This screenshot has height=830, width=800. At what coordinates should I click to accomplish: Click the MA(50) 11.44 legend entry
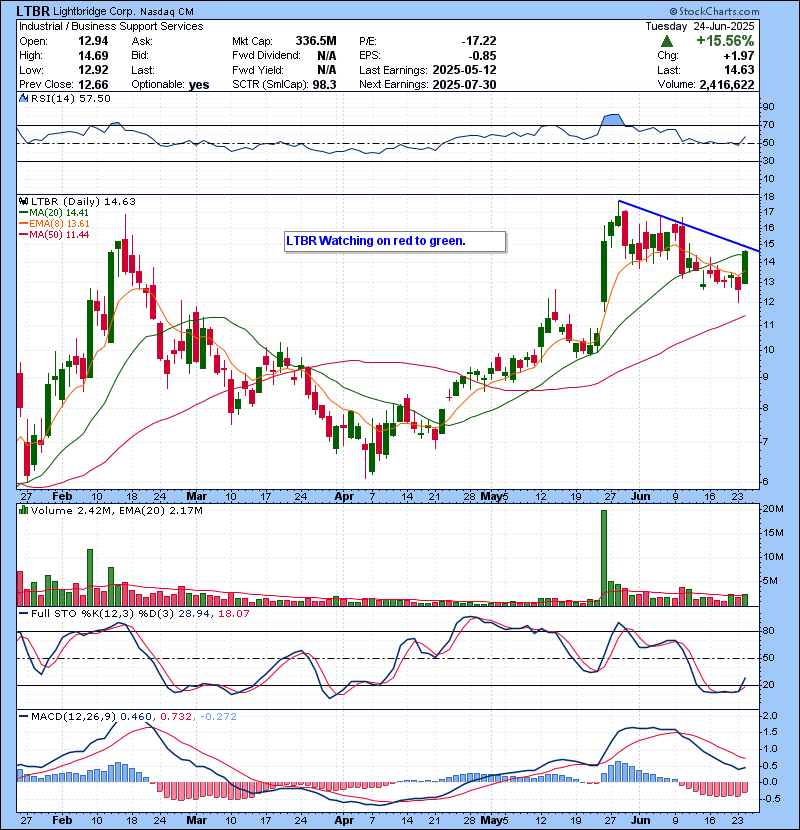[54, 235]
